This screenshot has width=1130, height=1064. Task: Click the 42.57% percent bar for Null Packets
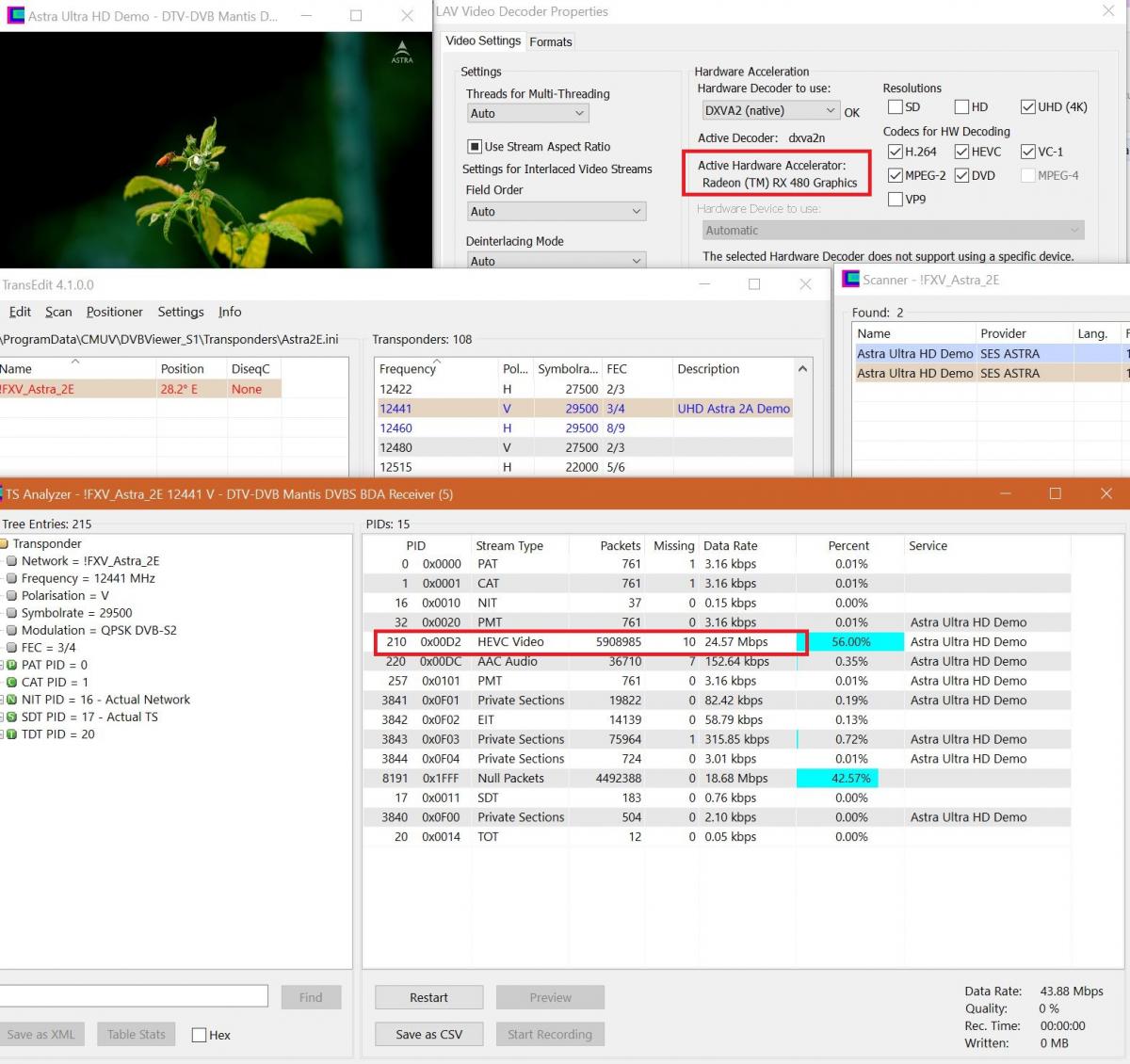[838, 779]
